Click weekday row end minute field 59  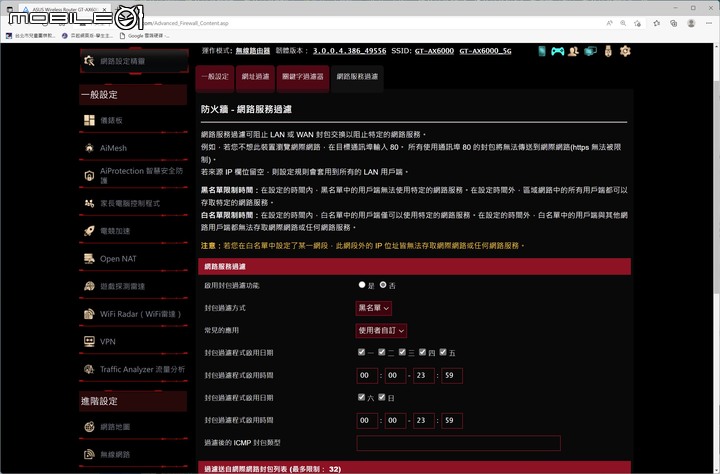(x=452, y=376)
